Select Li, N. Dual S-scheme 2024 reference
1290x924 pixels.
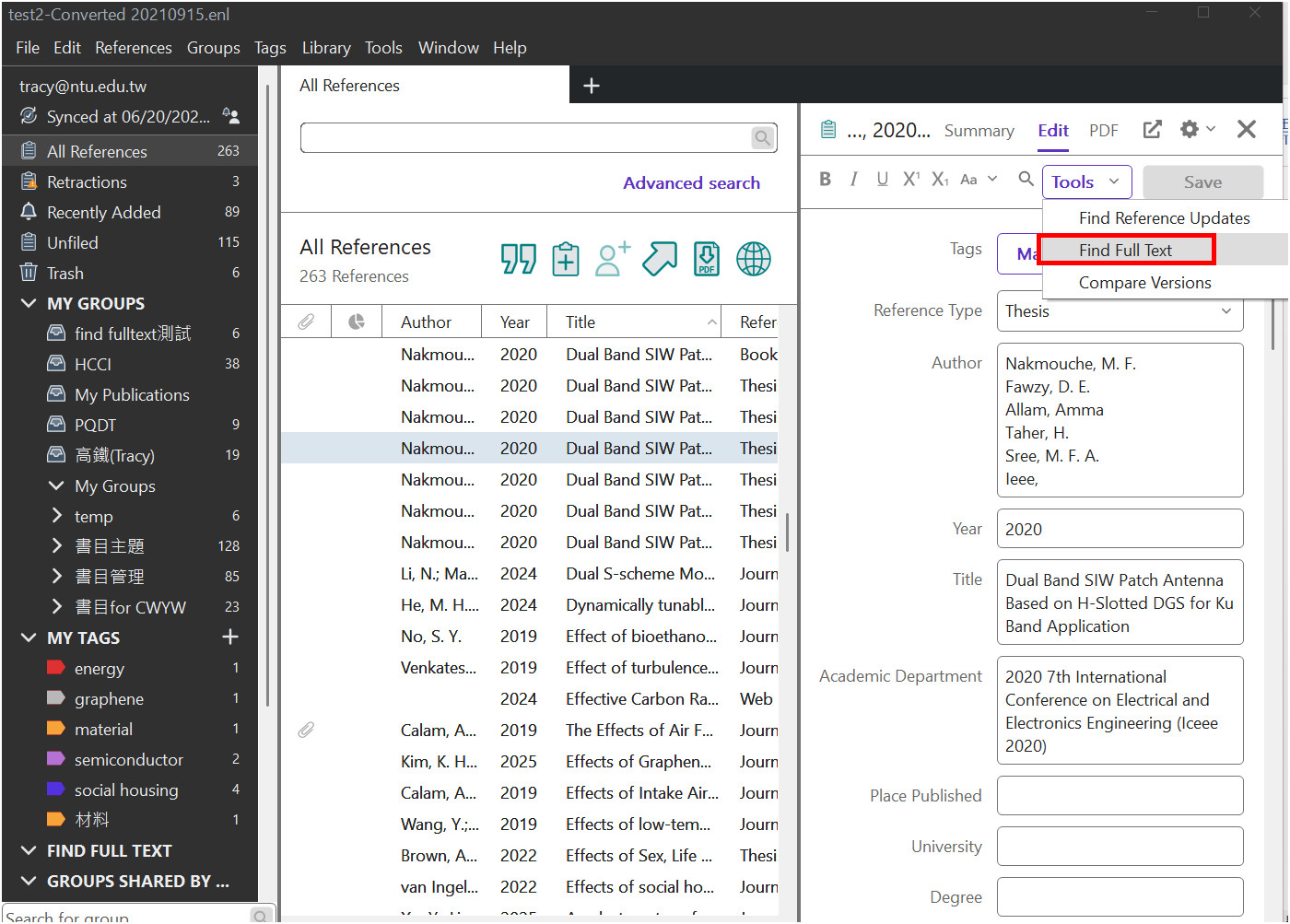pos(530,574)
